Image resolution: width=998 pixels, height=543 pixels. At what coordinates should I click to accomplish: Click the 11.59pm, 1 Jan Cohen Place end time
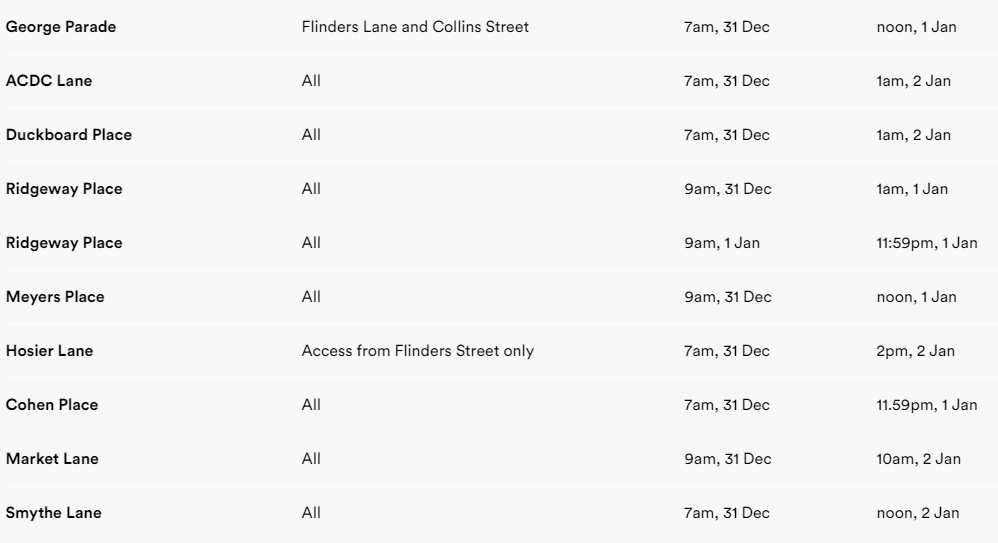coord(927,405)
